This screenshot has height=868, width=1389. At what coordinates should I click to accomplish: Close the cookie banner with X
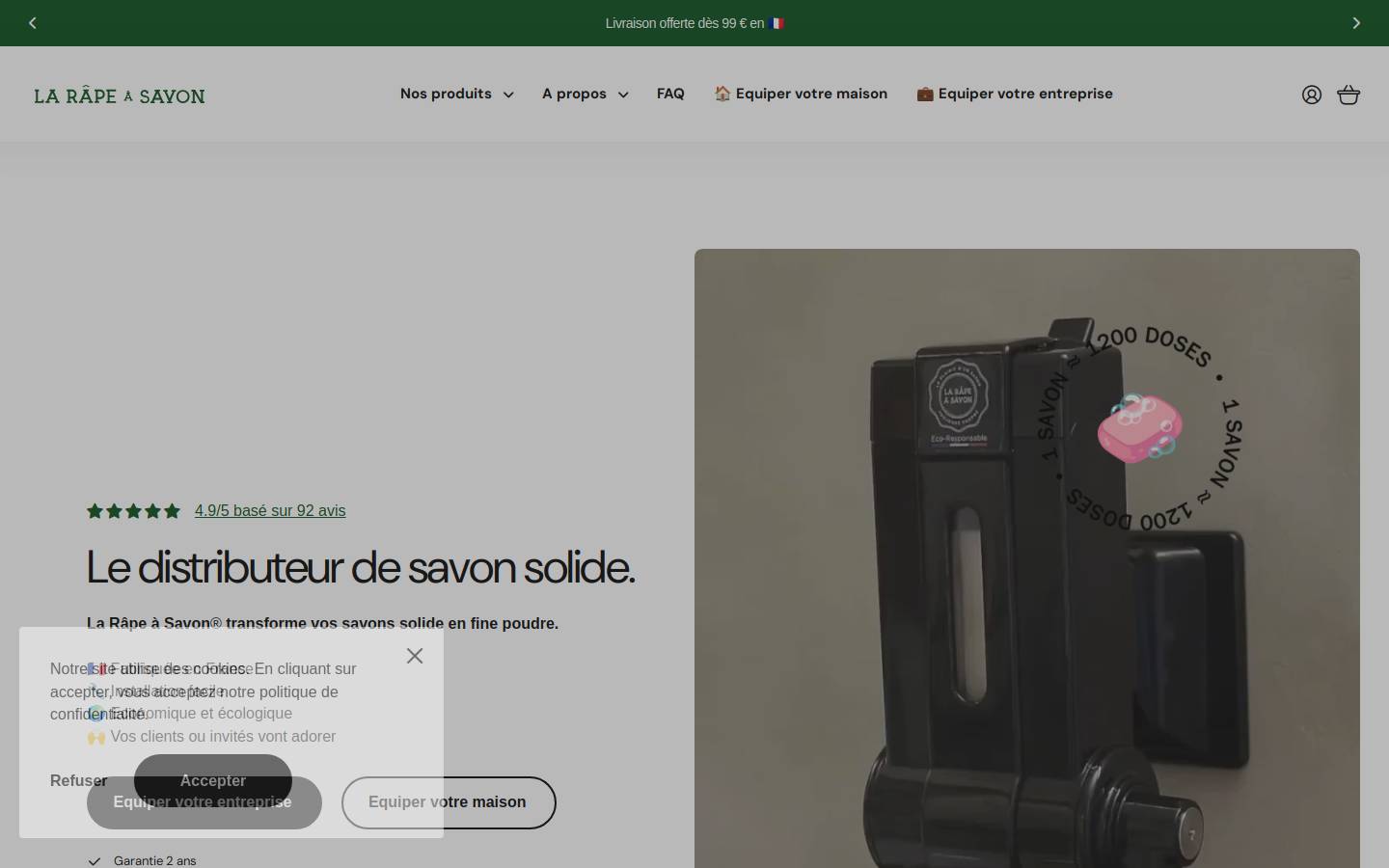click(415, 656)
